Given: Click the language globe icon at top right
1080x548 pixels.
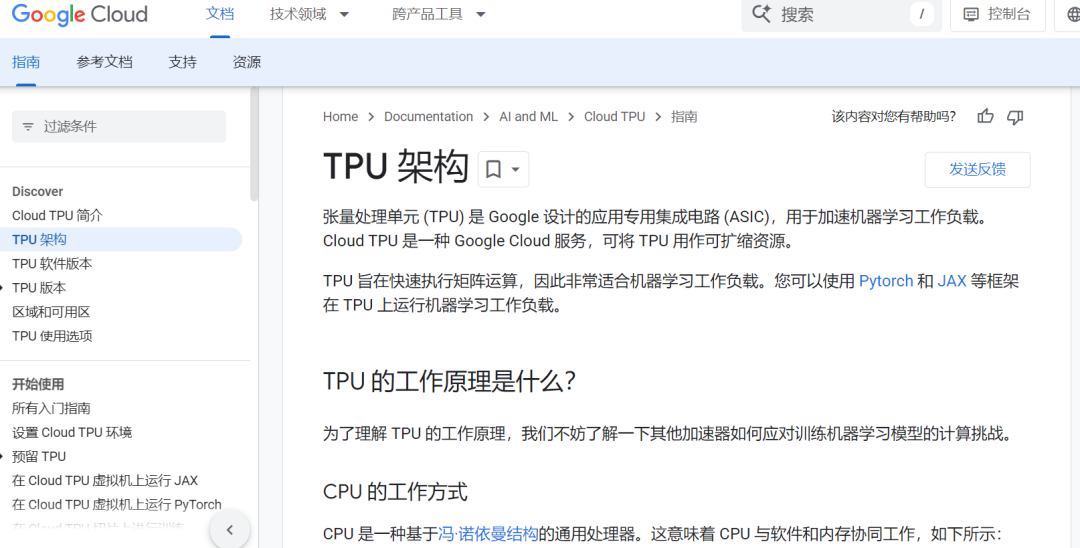Looking at the screenshot, I should coord(1072,14).
